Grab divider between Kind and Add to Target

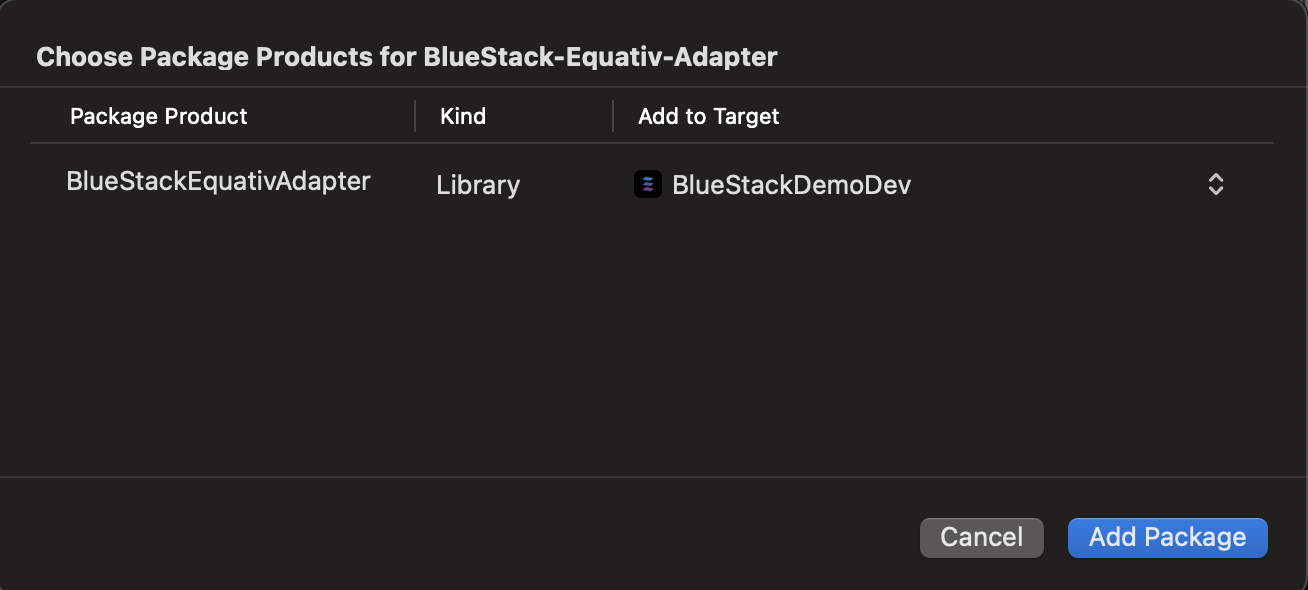613,116
